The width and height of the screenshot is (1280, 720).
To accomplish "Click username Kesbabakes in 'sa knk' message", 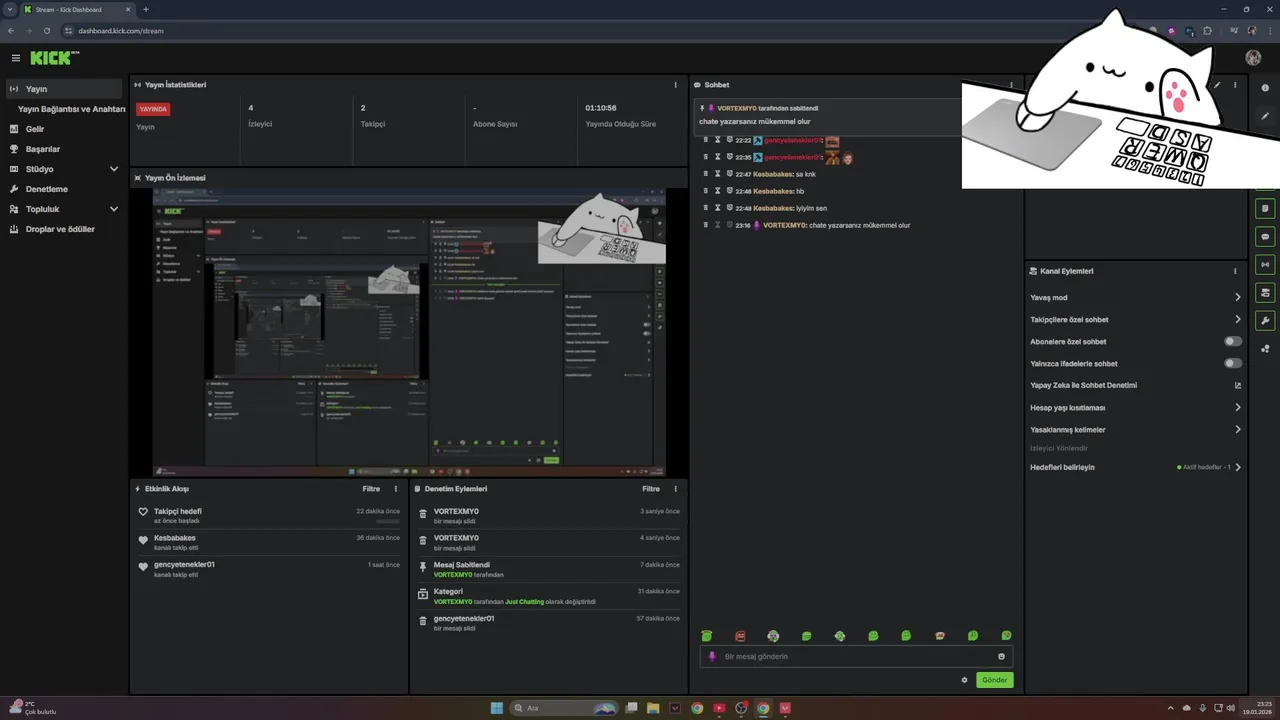I will 773,174.
